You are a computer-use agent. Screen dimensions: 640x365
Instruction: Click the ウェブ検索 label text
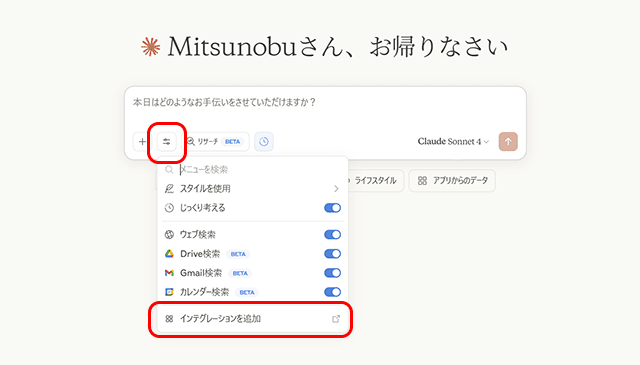coord(198,234)
